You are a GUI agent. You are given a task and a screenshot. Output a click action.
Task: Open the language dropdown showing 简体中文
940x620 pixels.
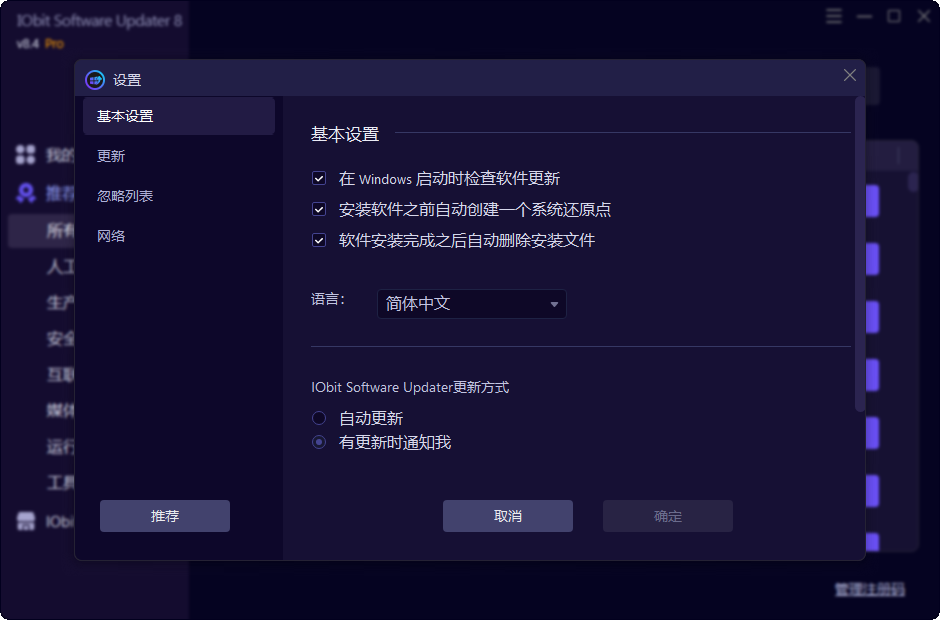(x=471, y=304)
